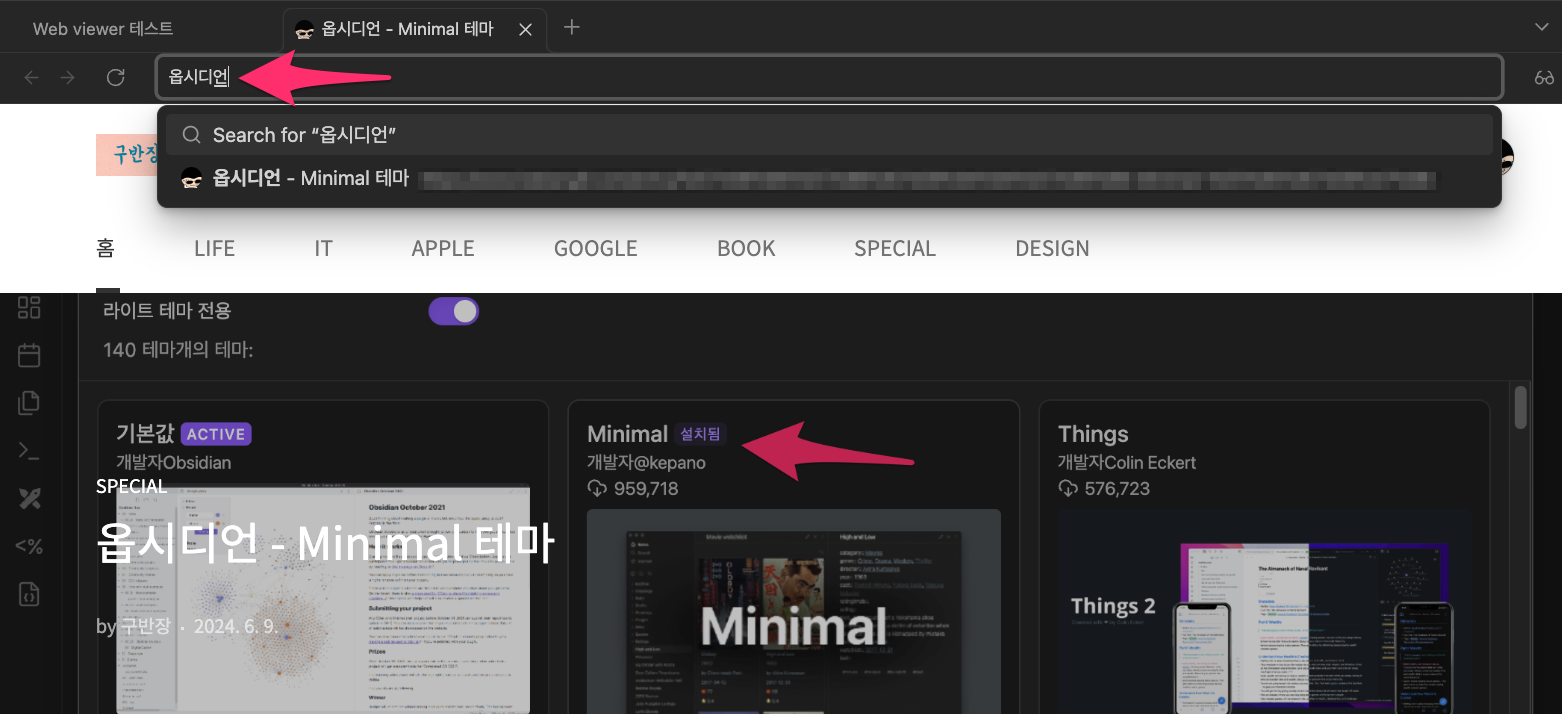The image size is (1562, 714).
Task: Click the ACTIVE badge on 기본값
Action: coord(216,434)
